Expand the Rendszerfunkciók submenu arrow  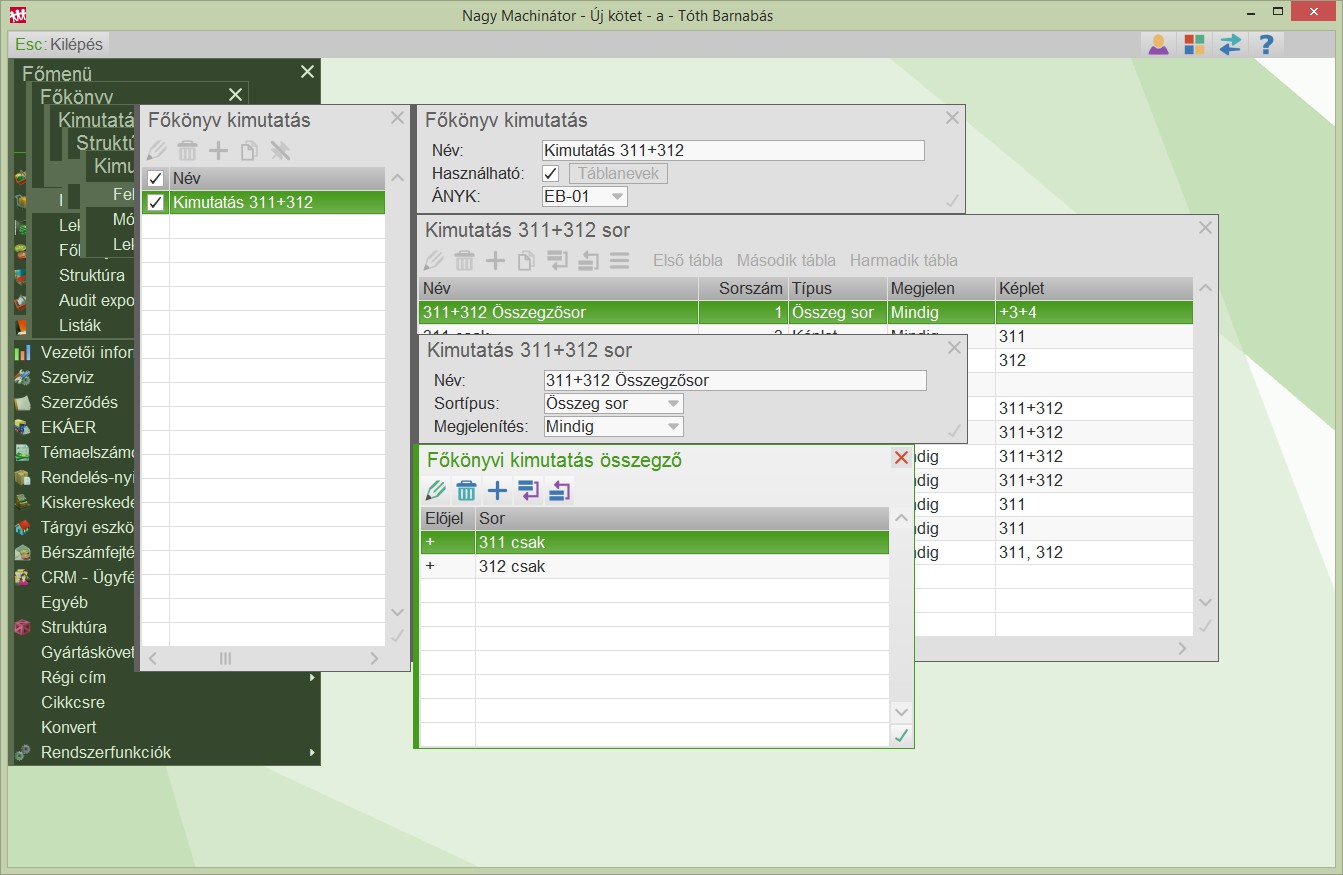point(312,753)
